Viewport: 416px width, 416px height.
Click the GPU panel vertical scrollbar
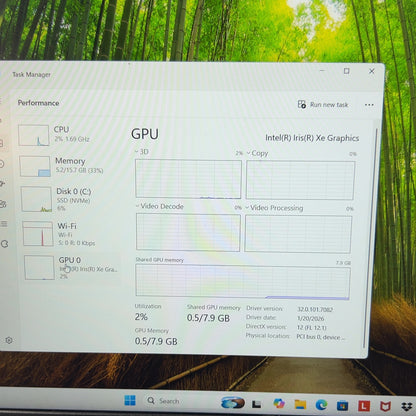tap(371, 237)
